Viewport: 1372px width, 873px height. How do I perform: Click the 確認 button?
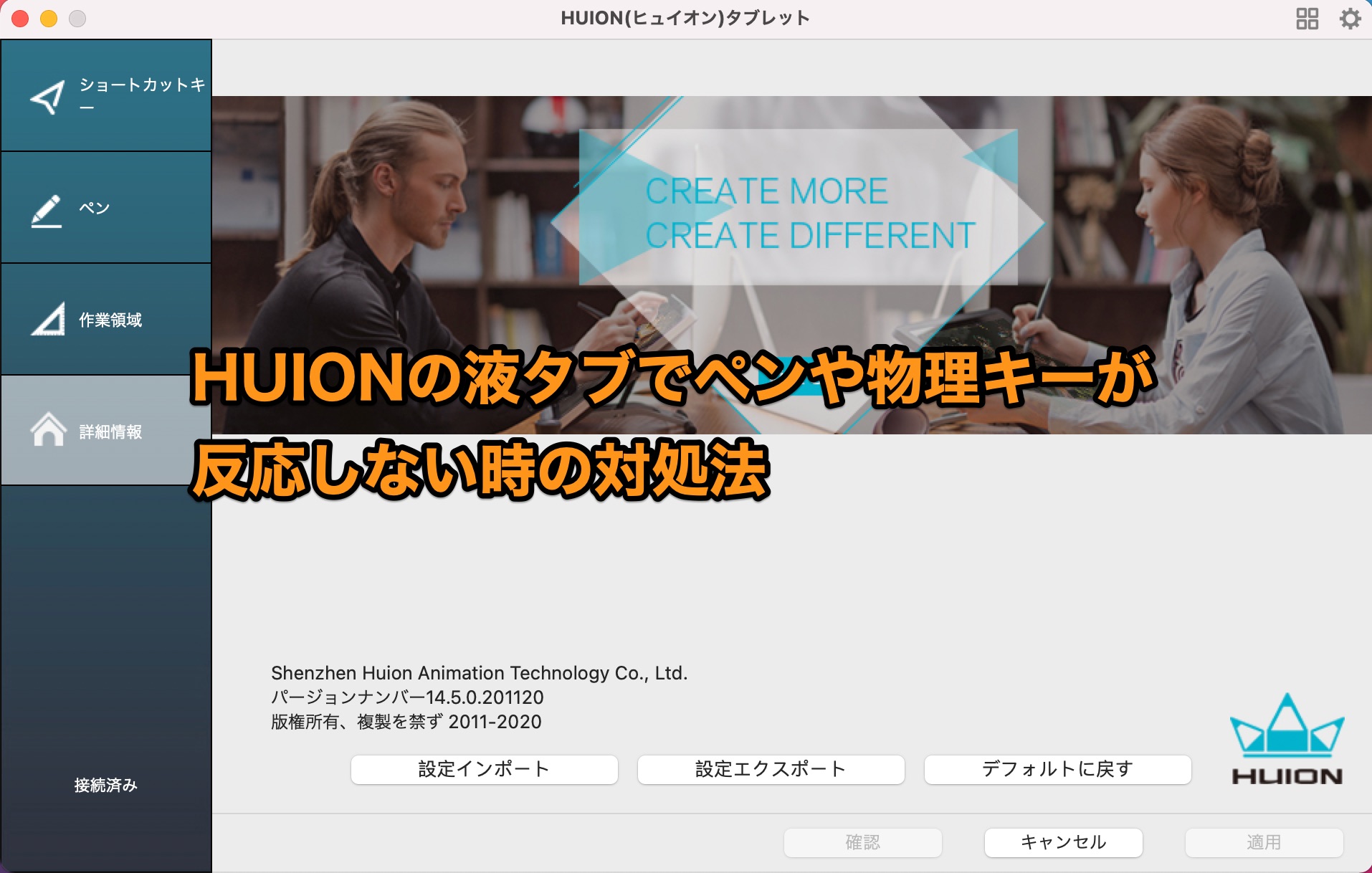(863, 842)
